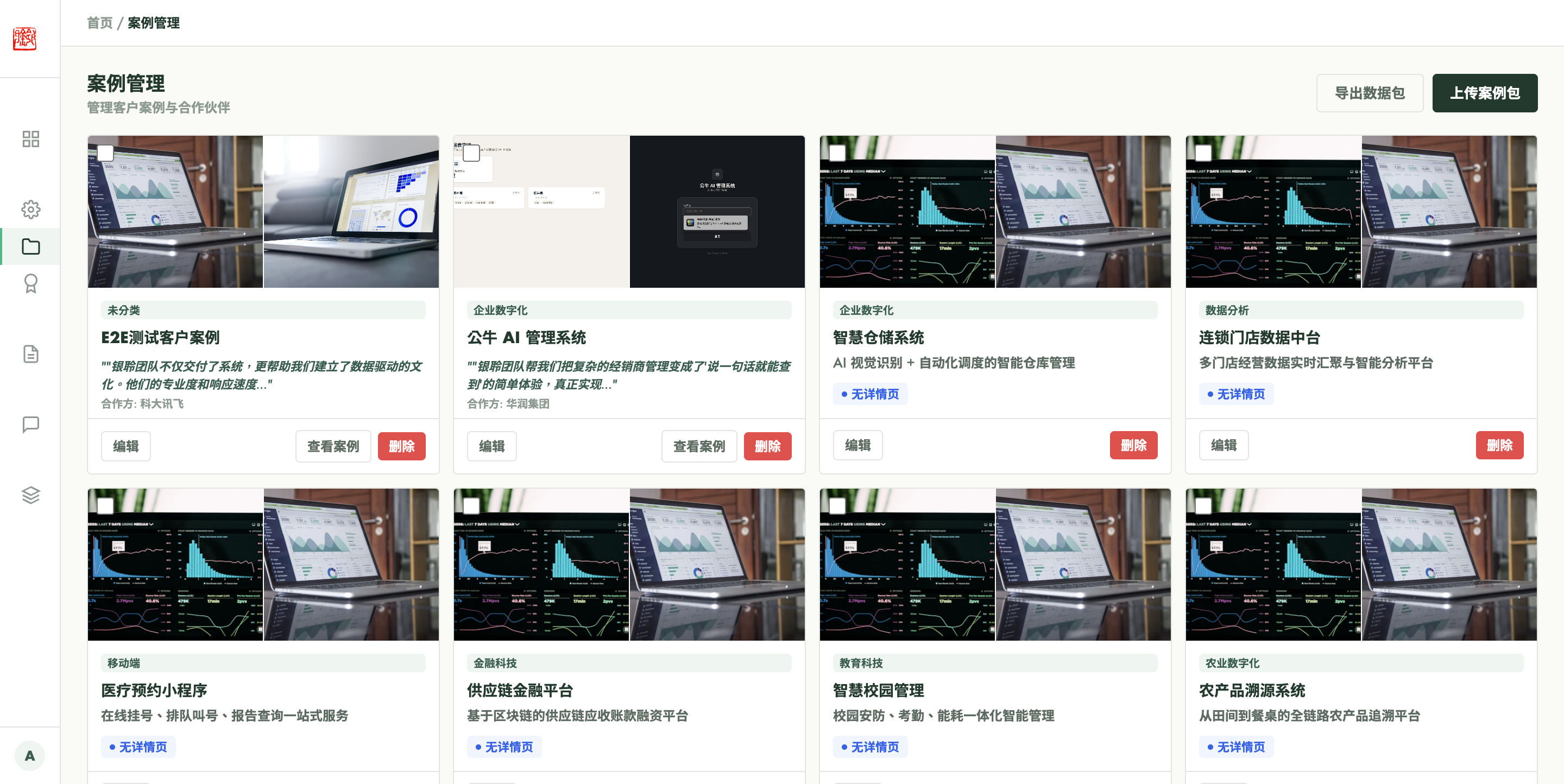Click the 智慧校园管理 title
The height and width of the screenshot is (784, 1564).
coord(879,691)
